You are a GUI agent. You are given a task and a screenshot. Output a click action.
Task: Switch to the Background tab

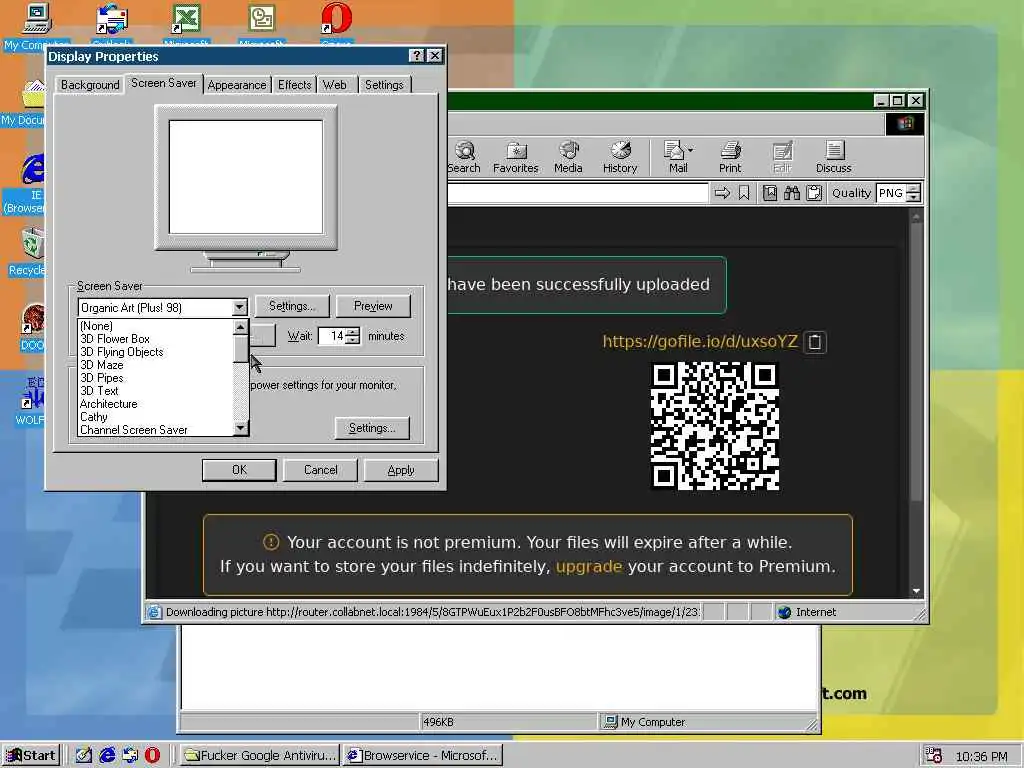pos(90,85)
